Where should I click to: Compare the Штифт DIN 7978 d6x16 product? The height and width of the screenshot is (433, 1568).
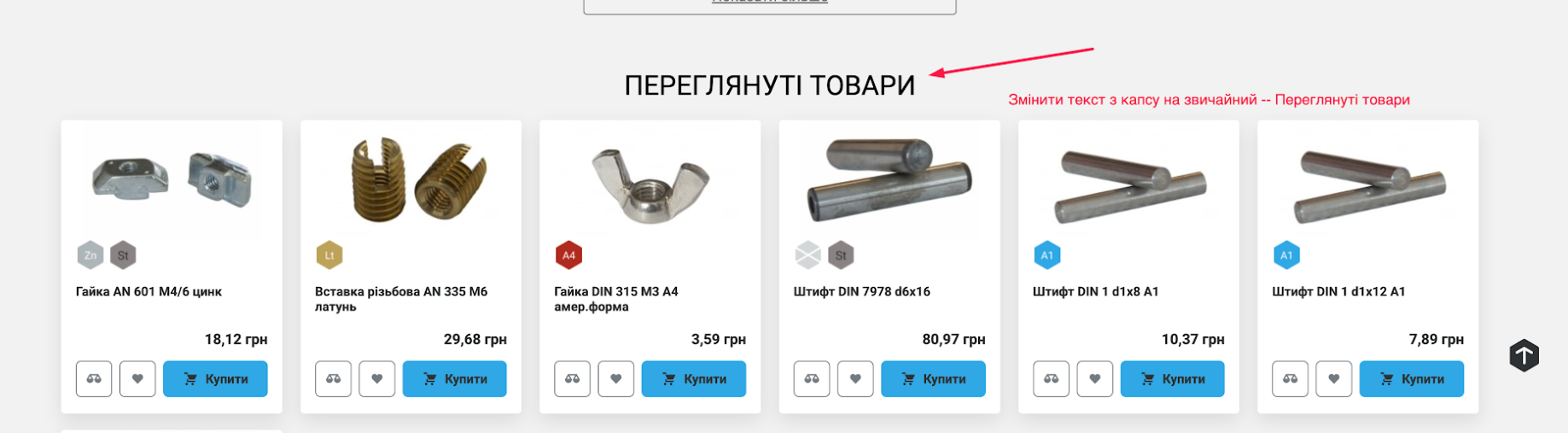tap(812, 379)
